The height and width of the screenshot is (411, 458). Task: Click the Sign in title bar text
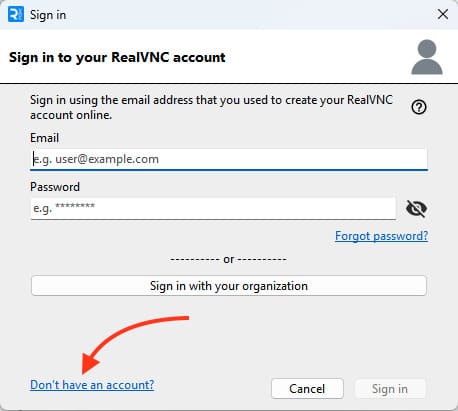tap(48, 15)
